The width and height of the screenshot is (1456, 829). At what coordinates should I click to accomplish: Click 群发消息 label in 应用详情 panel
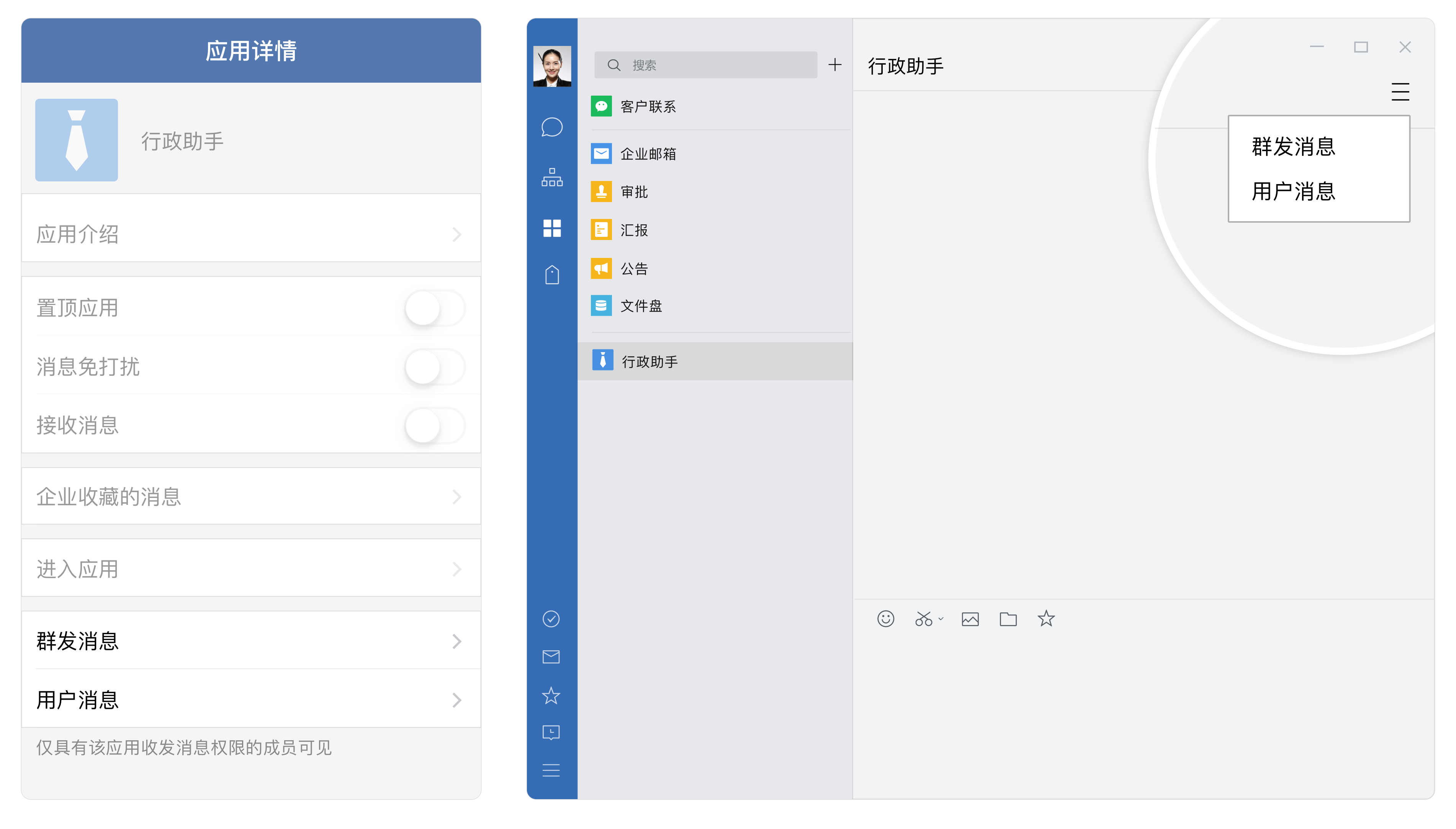point(77,642)
